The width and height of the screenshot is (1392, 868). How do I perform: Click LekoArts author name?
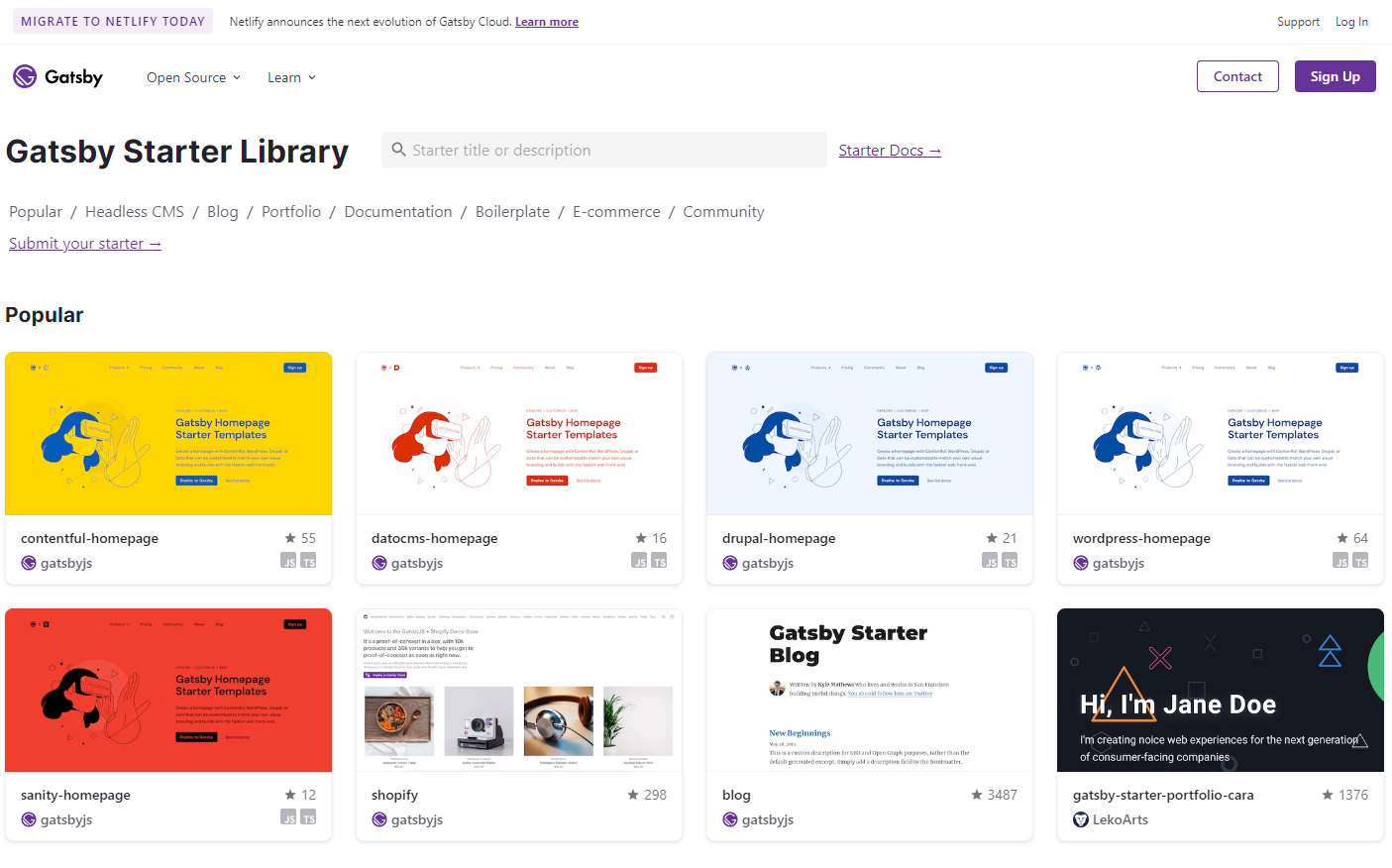point(1121,819)
